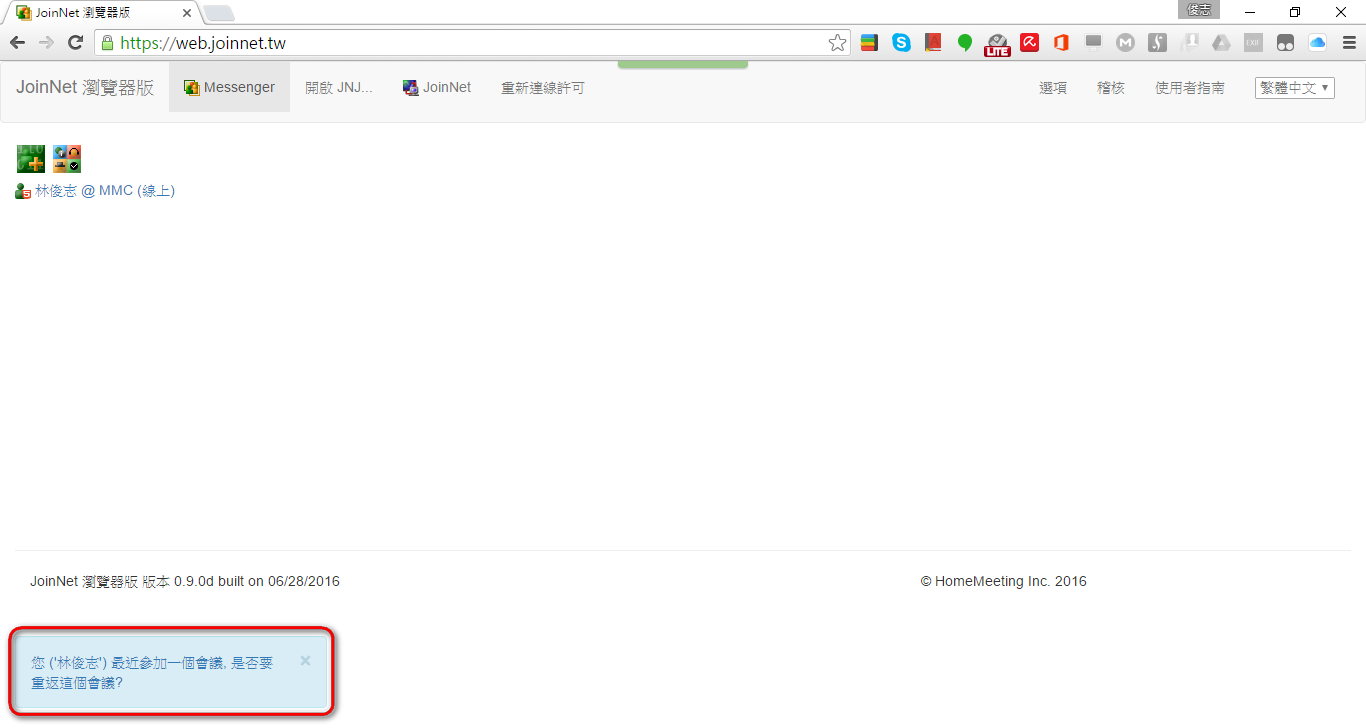Expand the 繁體中文 language dropdown
The image size is (1366, 728).
pyautogui.click(x=1295, y=88)
